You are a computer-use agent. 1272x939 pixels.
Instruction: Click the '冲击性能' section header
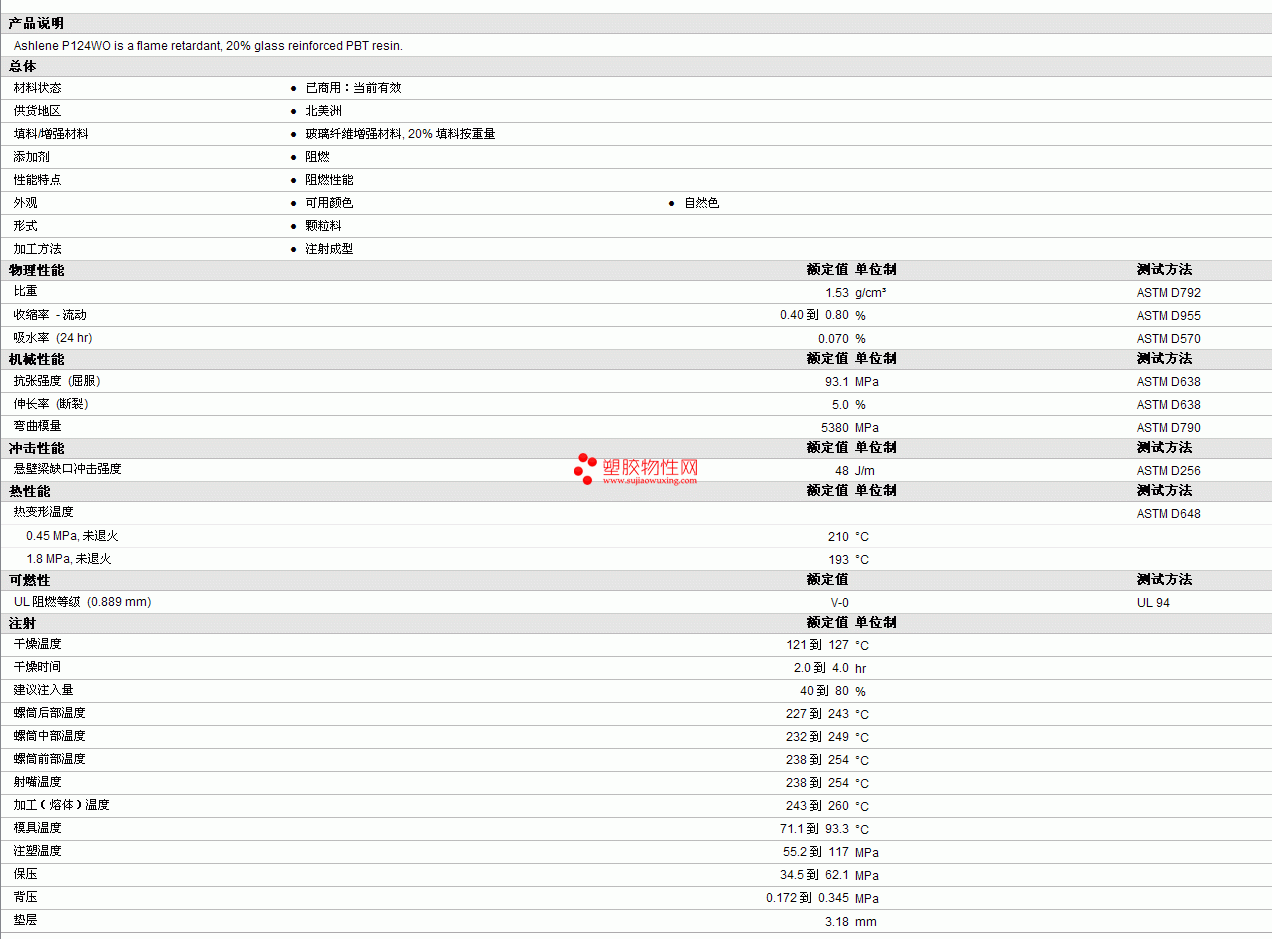[36, 448]
